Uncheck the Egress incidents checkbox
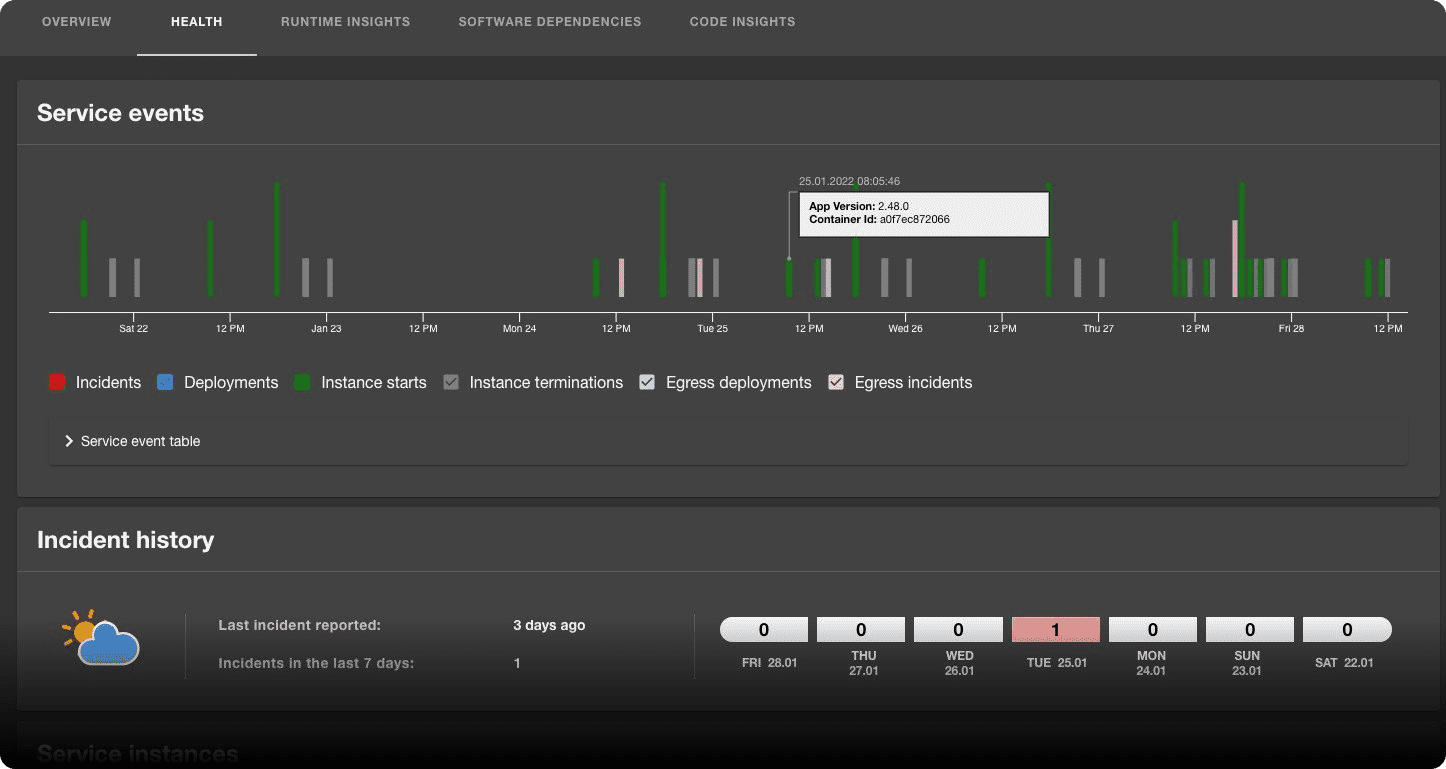The image size is (1446, 769). 836,382
